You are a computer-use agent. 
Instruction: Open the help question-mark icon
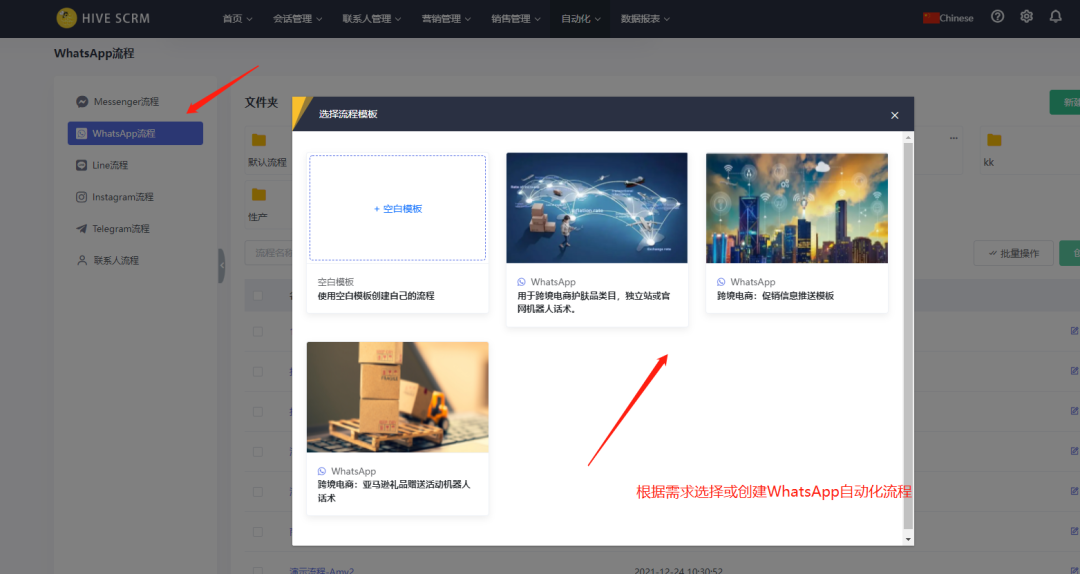997,17
